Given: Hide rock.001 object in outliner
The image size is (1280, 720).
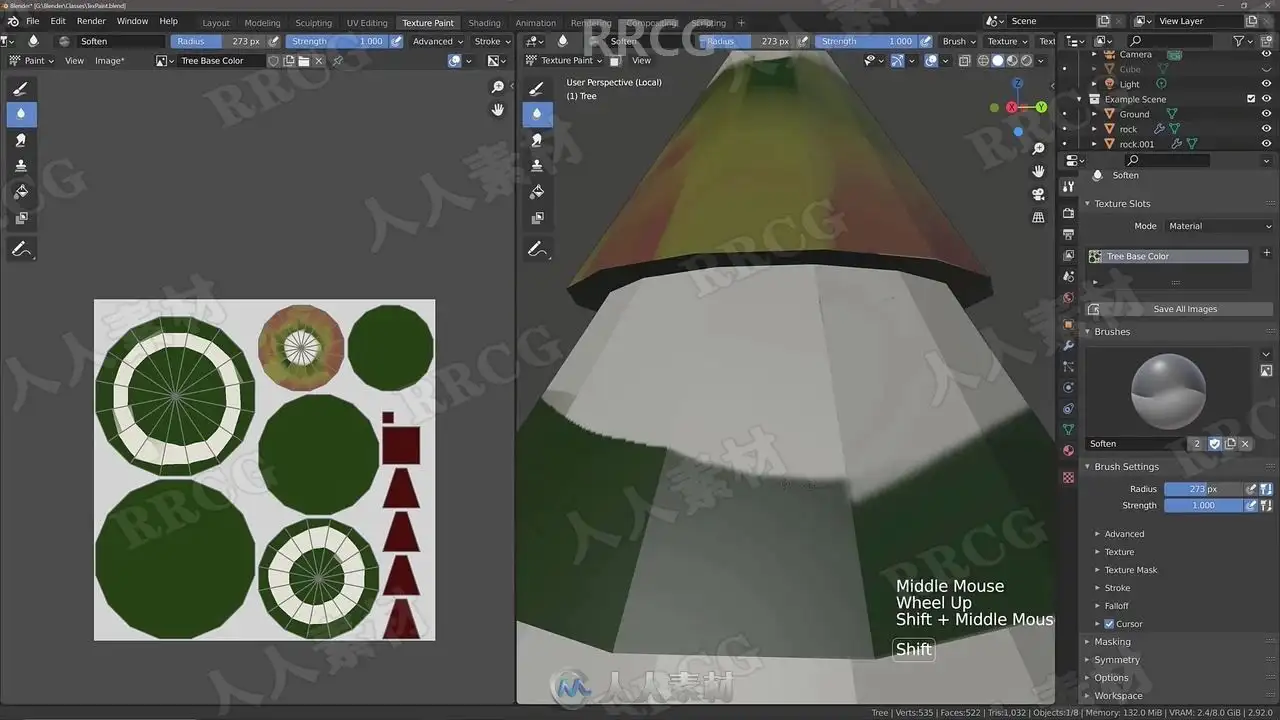Looking at the screenshot, I should (1266, 144).
